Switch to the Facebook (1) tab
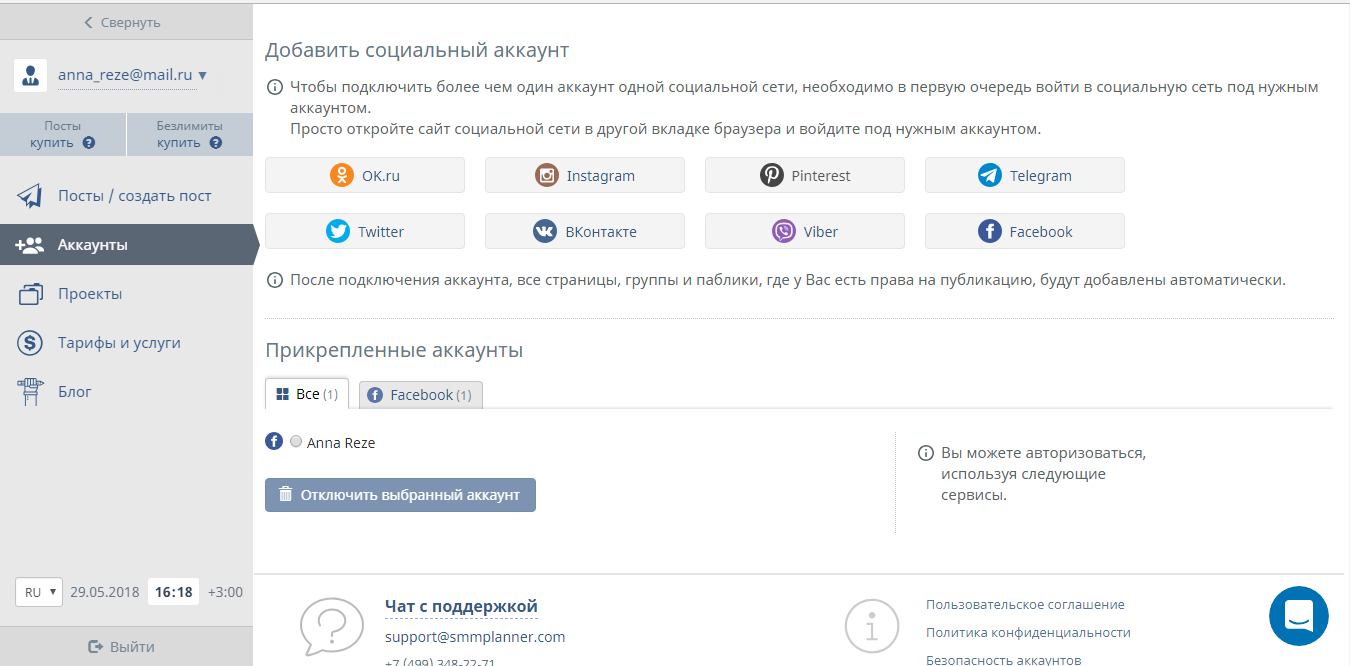 point(420,394)
